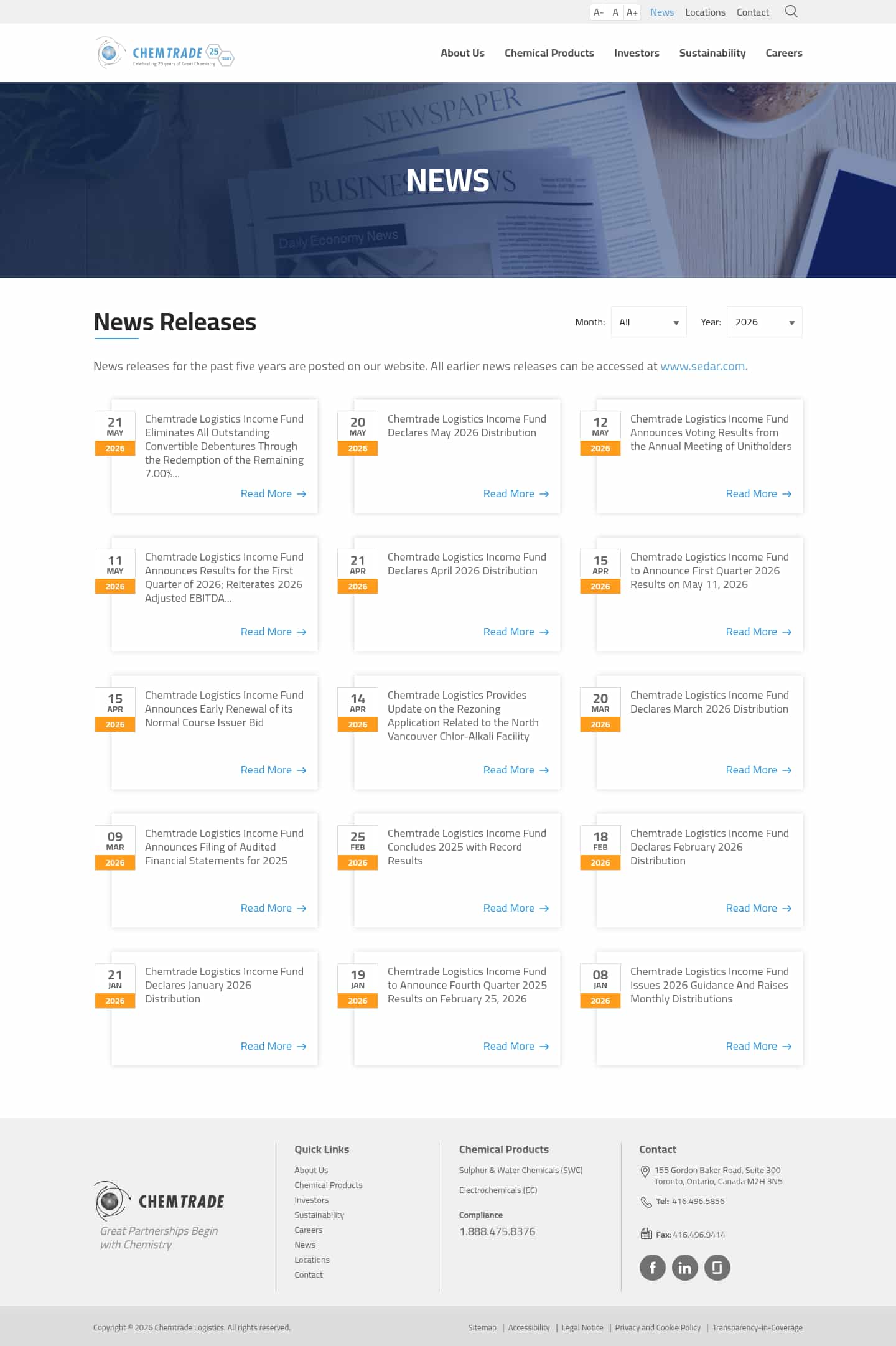Screen dimensions: 896x1346
Task: Reset font size with A button
Action: click(615, 12)
